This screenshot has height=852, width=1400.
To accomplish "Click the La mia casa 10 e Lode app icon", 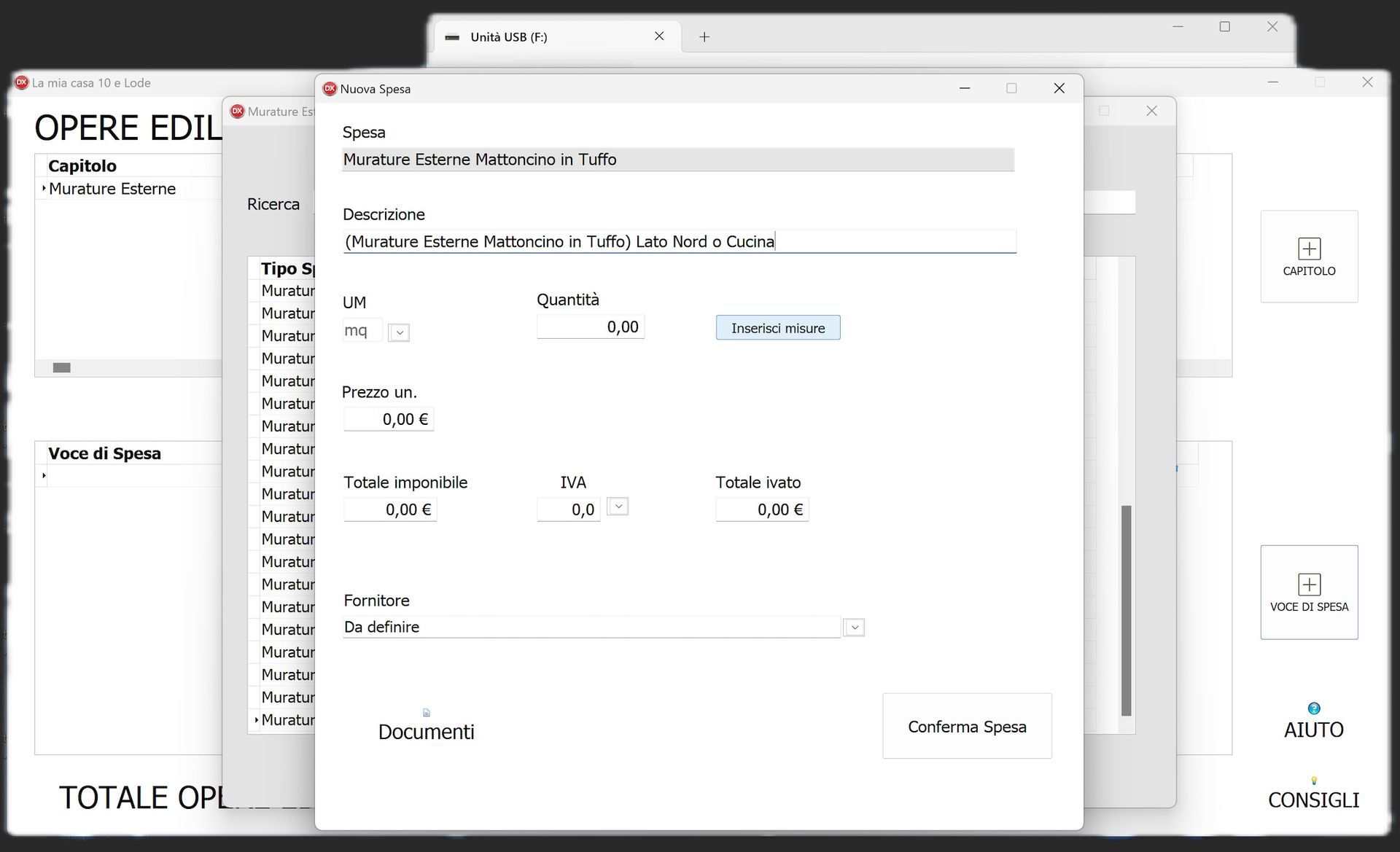I will 22,82.
